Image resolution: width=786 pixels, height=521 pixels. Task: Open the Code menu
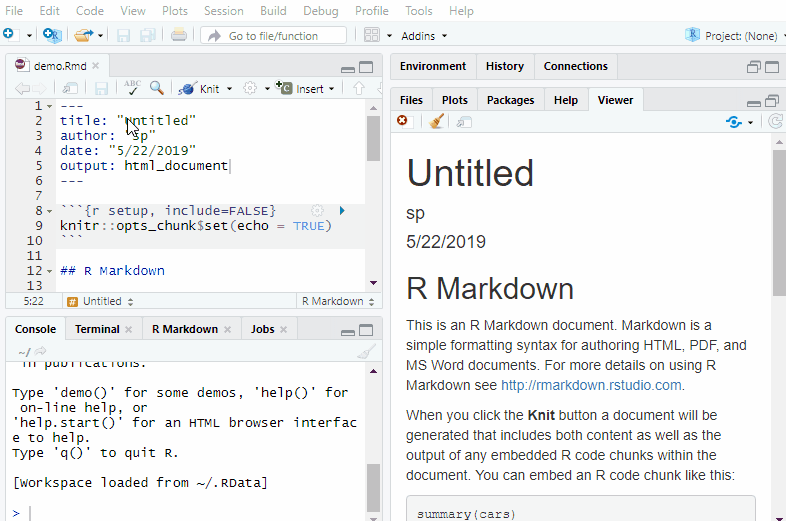point(90,11)
